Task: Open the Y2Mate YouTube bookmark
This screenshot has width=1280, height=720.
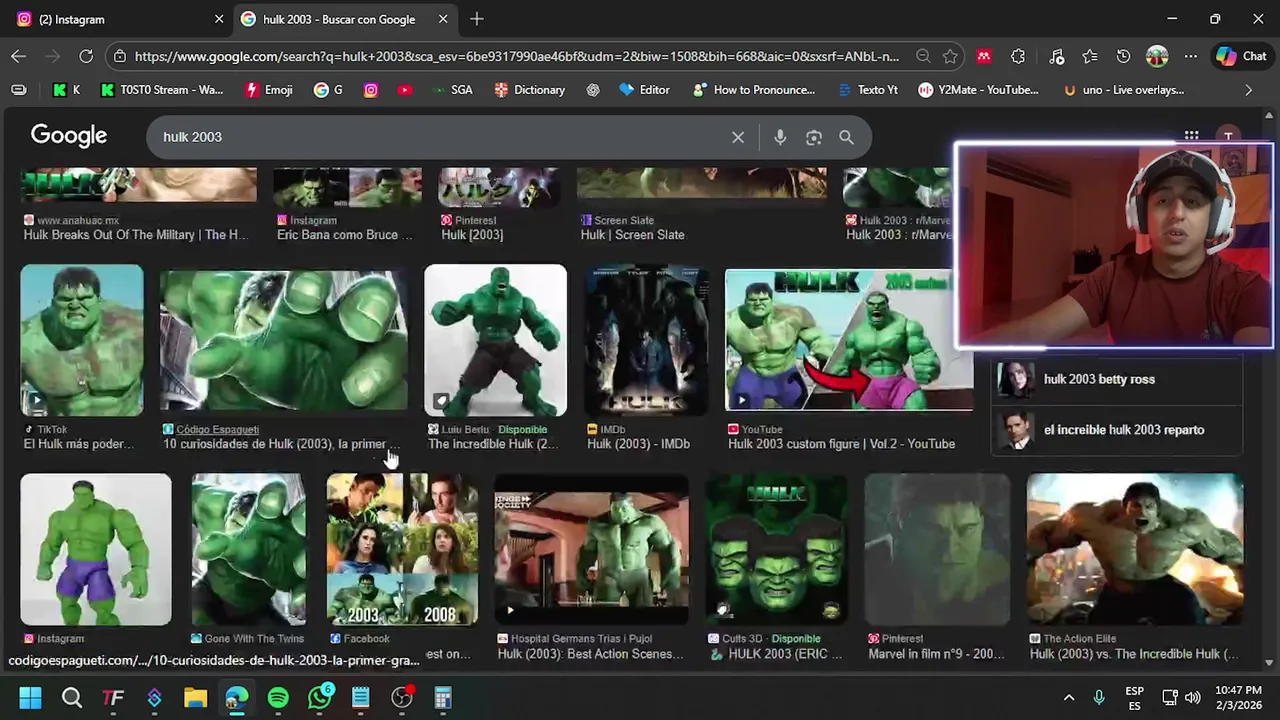Action: pos(979,90)
